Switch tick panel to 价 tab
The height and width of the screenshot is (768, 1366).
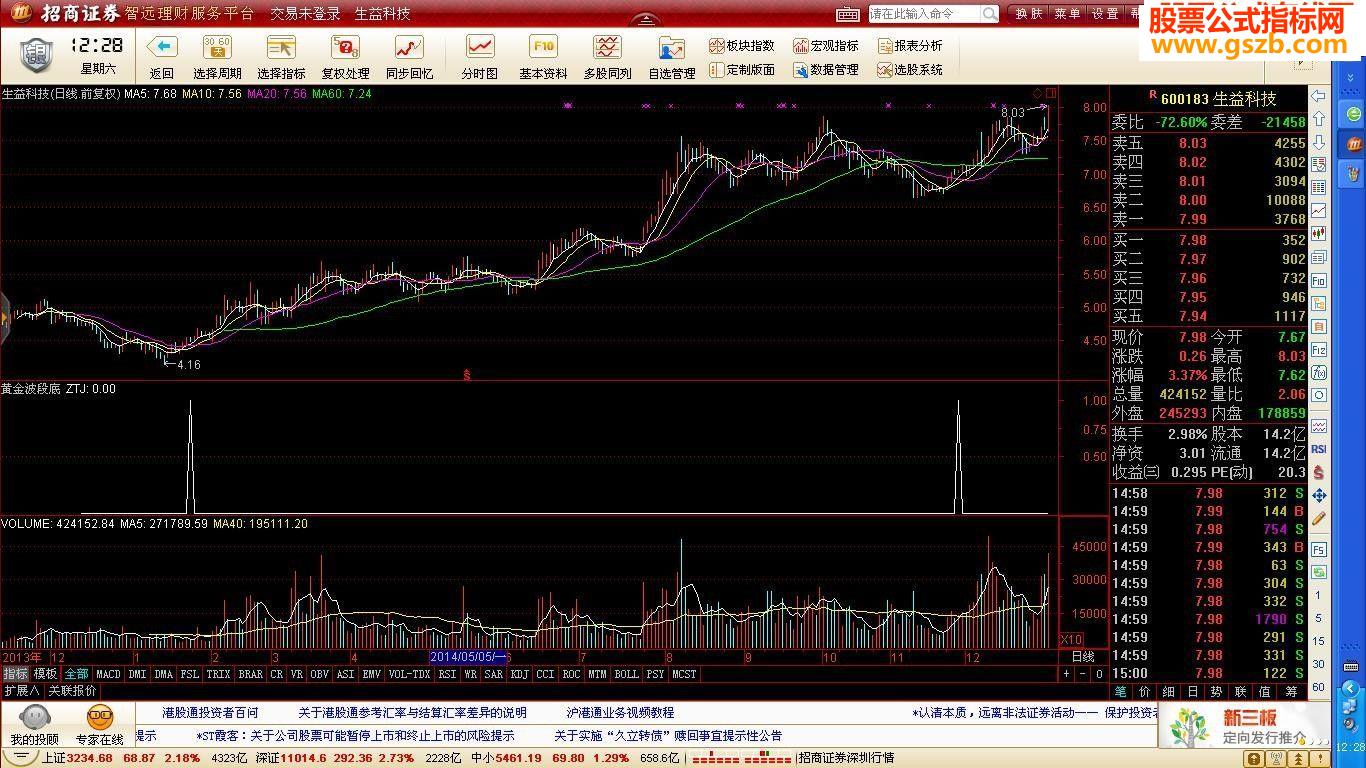(x=1144, y=691)
